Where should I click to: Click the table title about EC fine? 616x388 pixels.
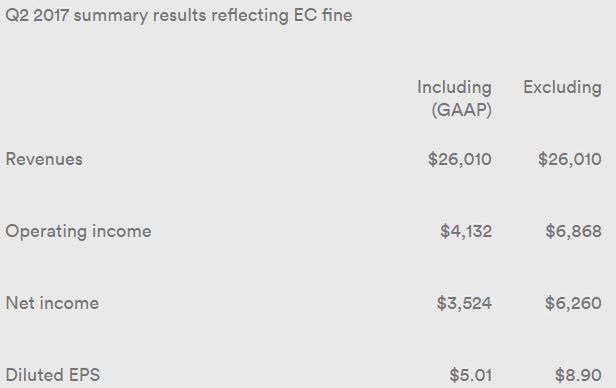179,16
